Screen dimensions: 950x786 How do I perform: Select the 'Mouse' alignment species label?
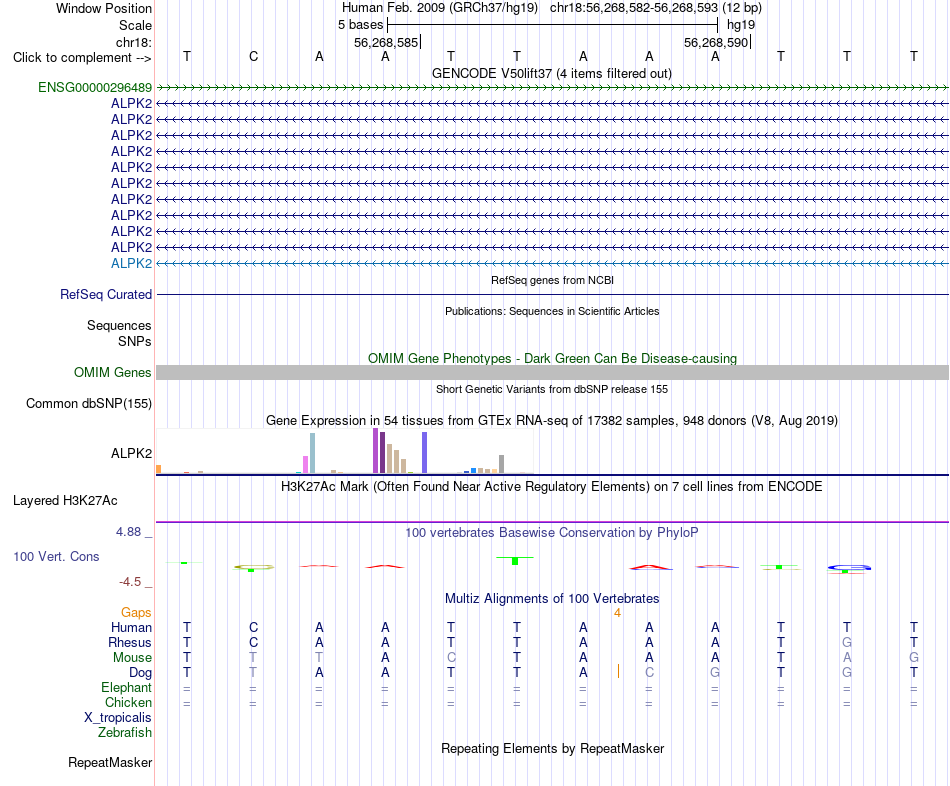point(132,658)
